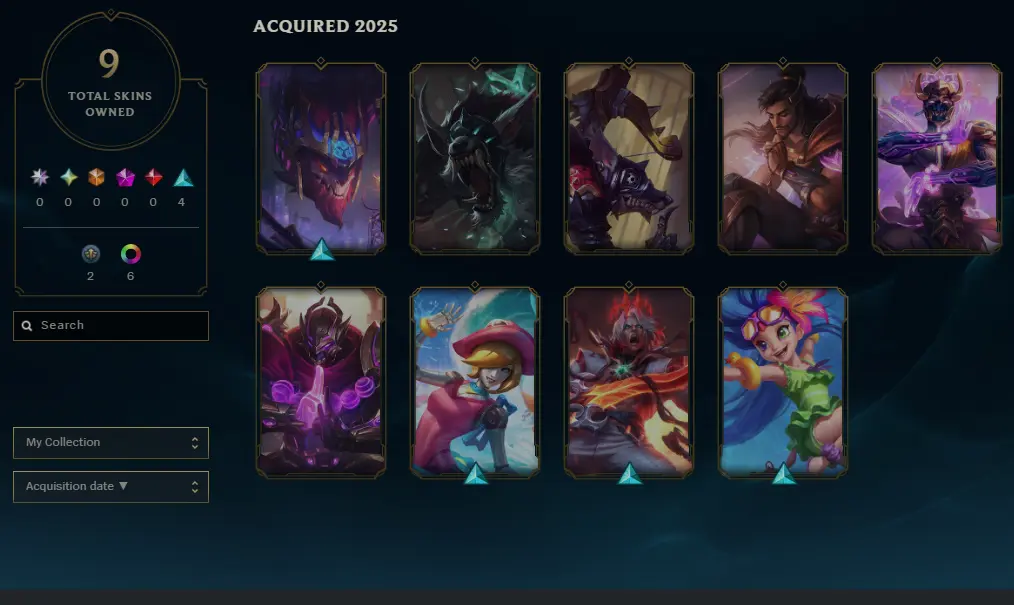Click the 9 Total Skins Owned badge
Screen dimensions: 1014x605
click(x=111, y=80)
